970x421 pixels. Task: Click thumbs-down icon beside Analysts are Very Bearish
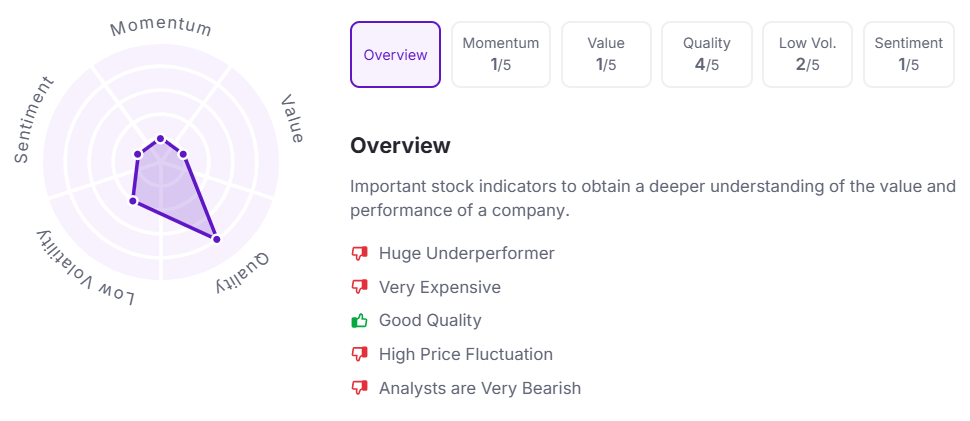point(360,388)
